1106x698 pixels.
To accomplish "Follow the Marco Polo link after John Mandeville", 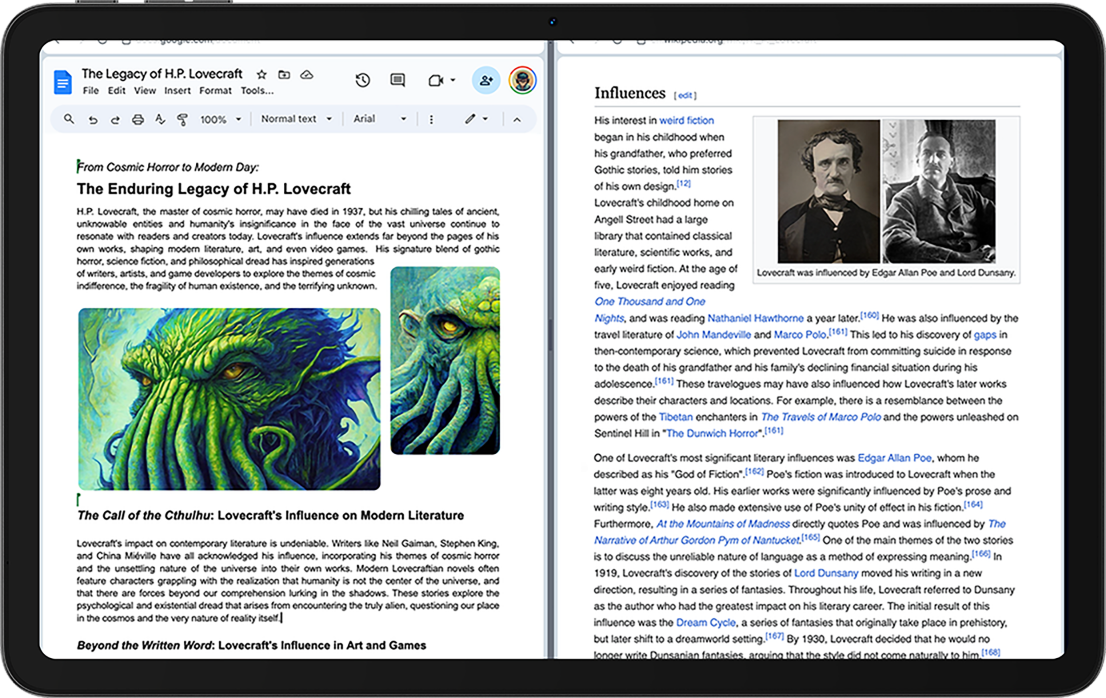I will [800, 335].
